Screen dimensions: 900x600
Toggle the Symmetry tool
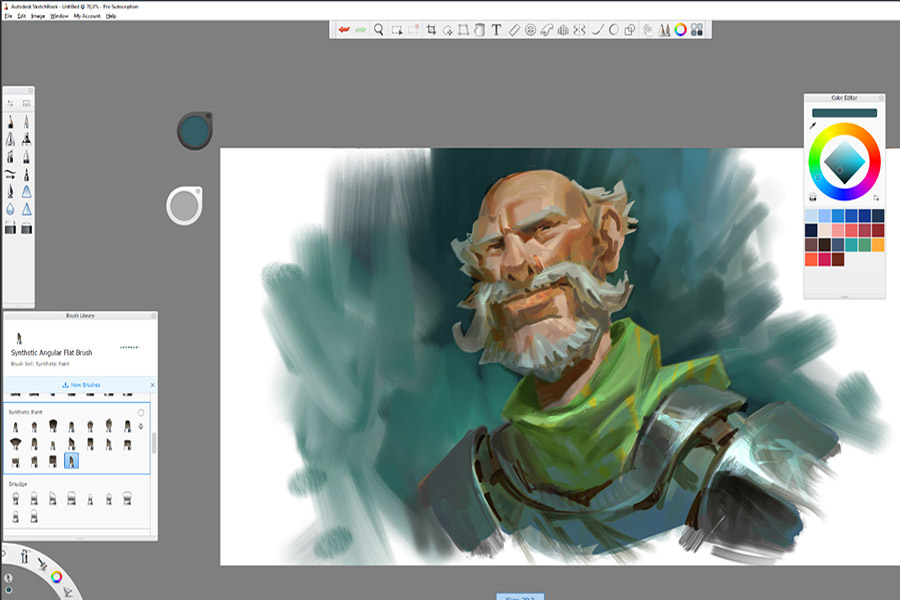(580, 30)
